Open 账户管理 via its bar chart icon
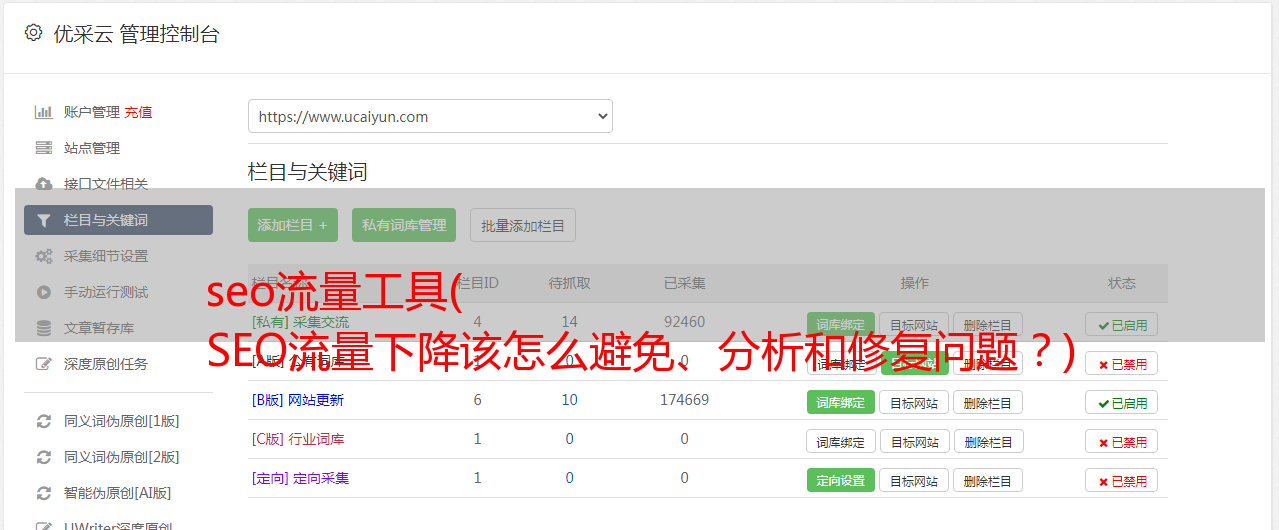The image size is (1279, 530). (x=44, y=112)
